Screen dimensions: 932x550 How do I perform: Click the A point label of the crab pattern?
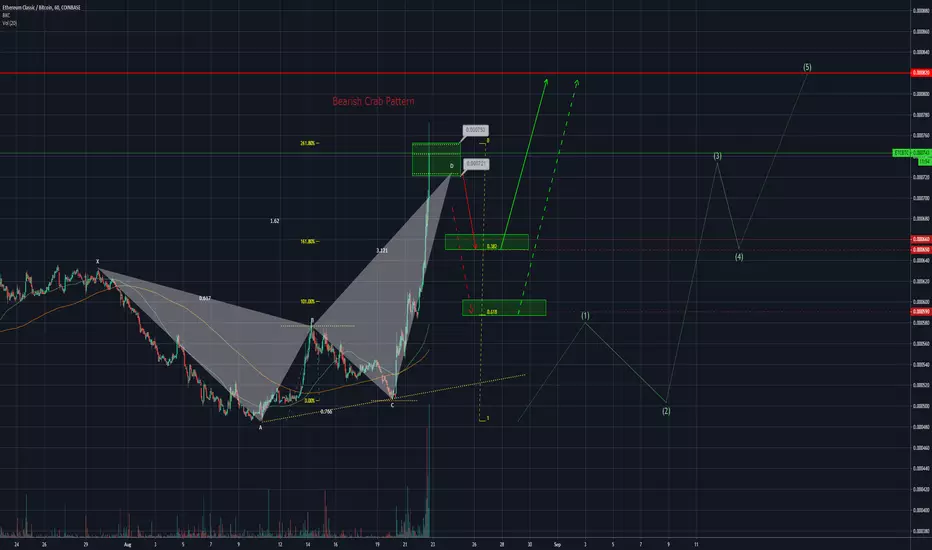tap(260, 428)
